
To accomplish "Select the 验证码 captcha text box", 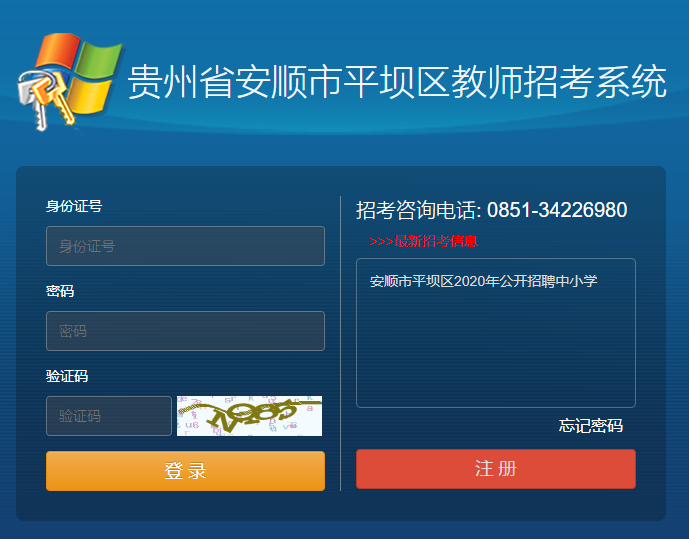I will pos(109,416).
